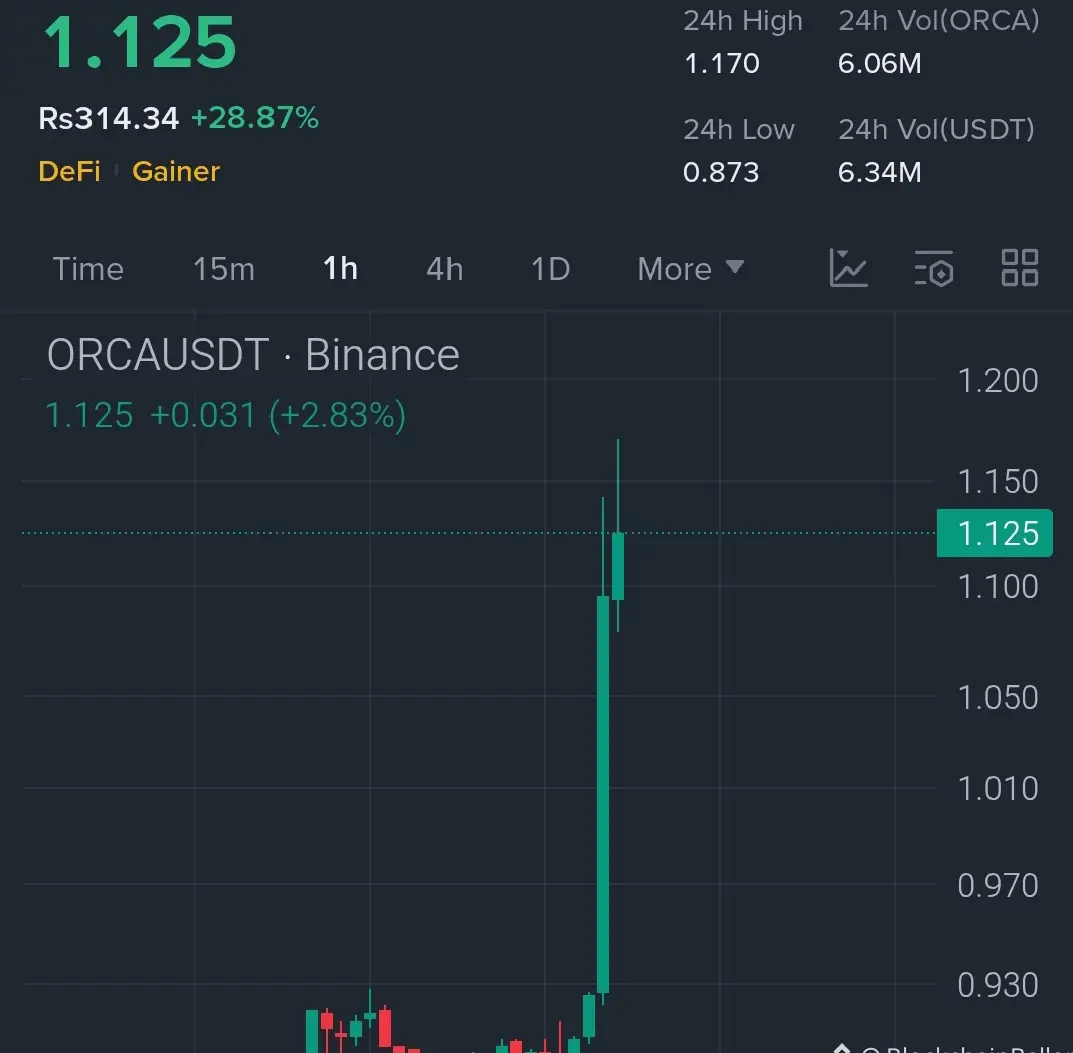This screenshot has height=1053, width=1073.
Task: Tap the 24h High value 1.170
Action: 721,64
